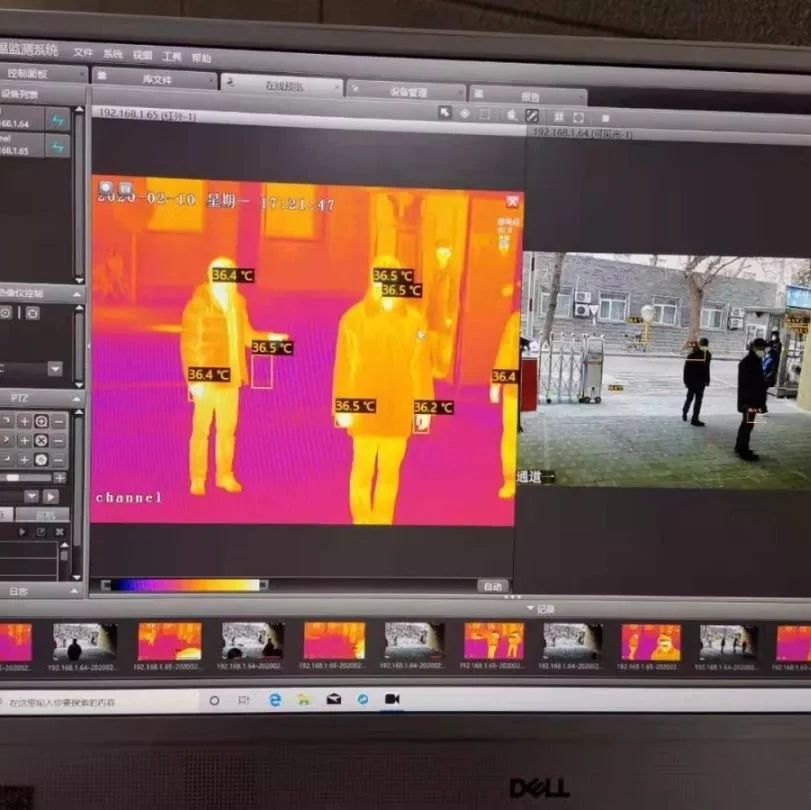Screen dimensions: 811x810
Task: Close the 设备管理 tab
Action: 460,93
